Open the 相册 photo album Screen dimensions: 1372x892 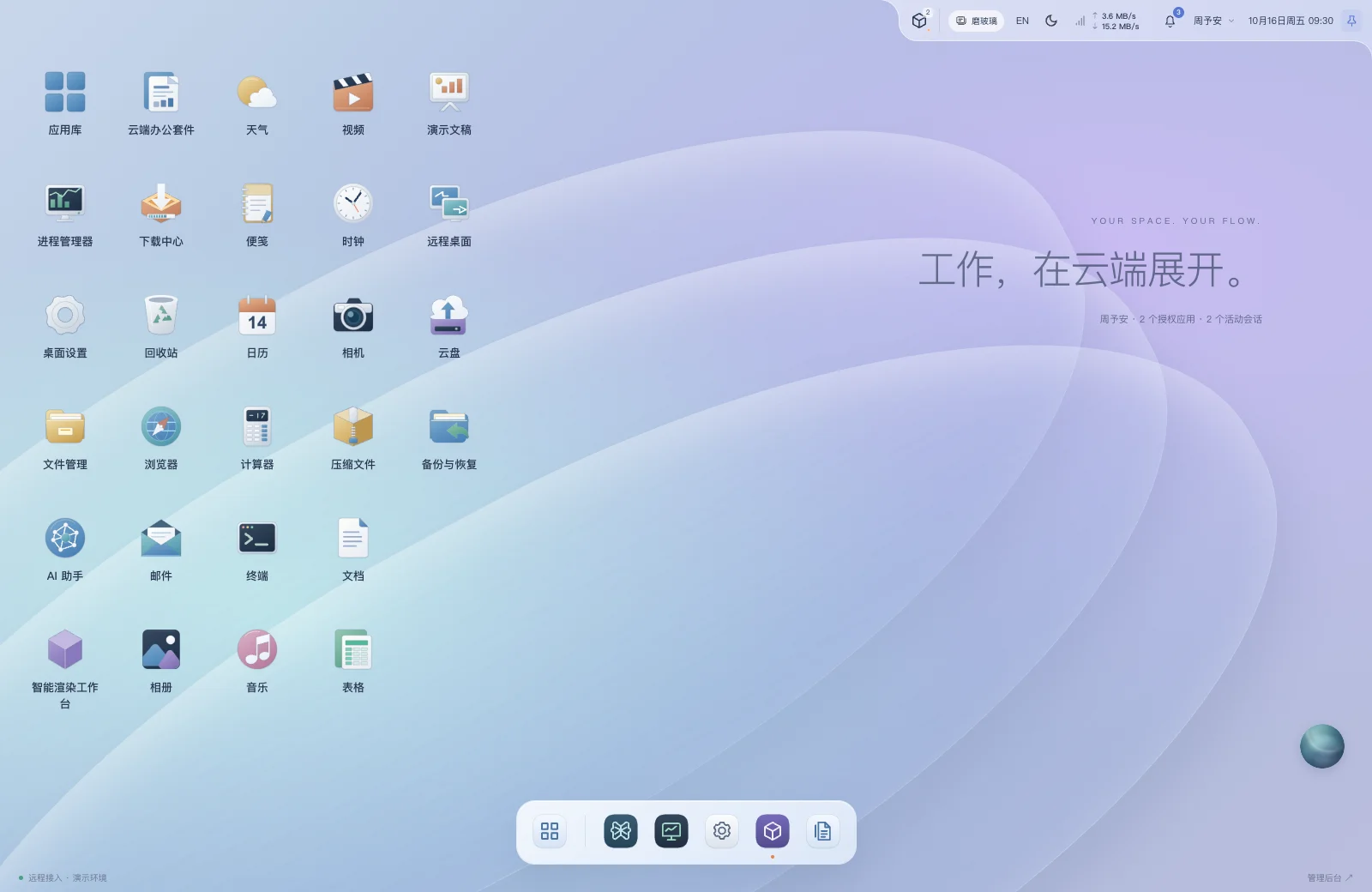[x=161, y=661]
